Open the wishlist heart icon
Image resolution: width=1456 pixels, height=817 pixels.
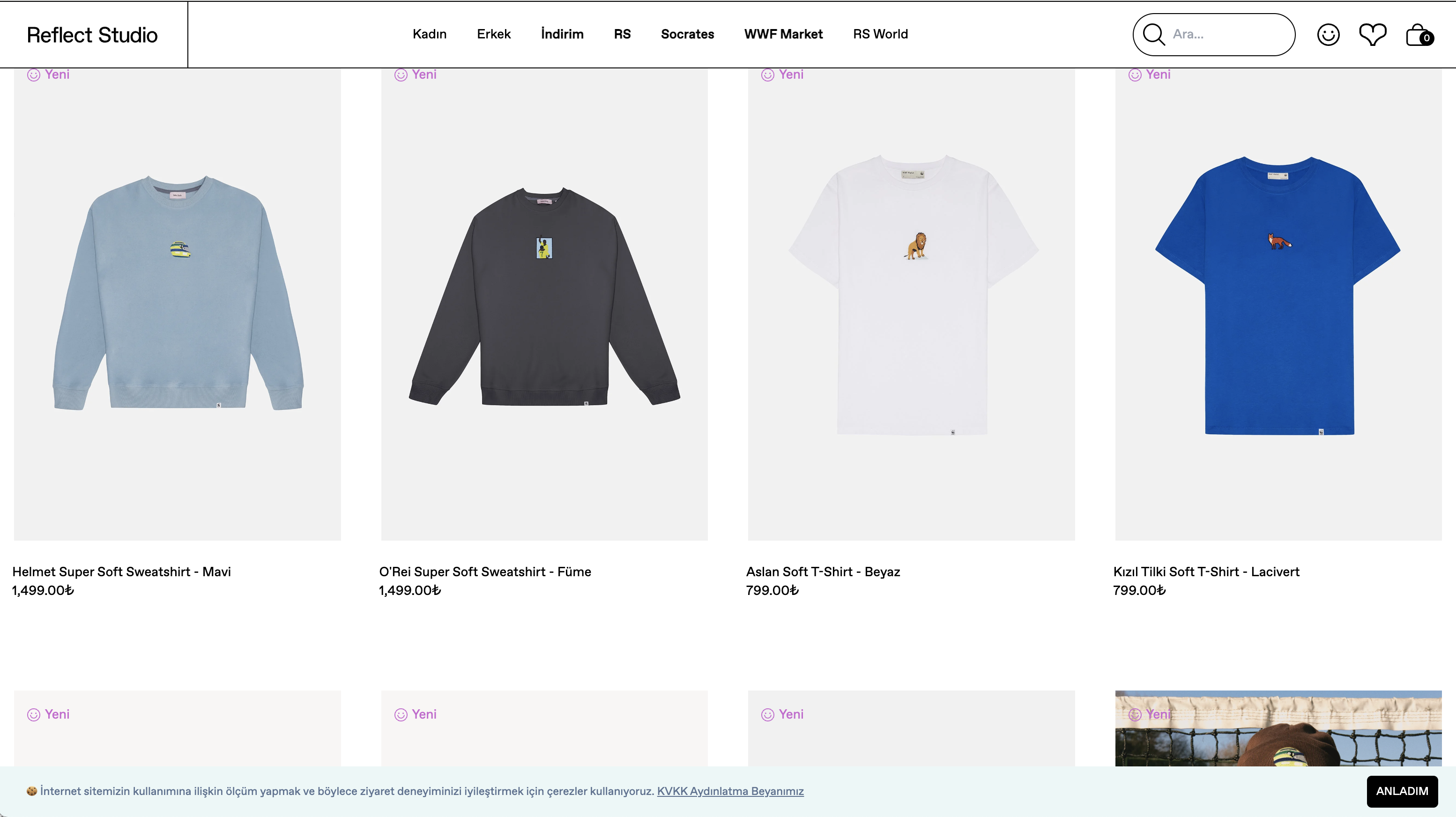(x=1372, y=35)
